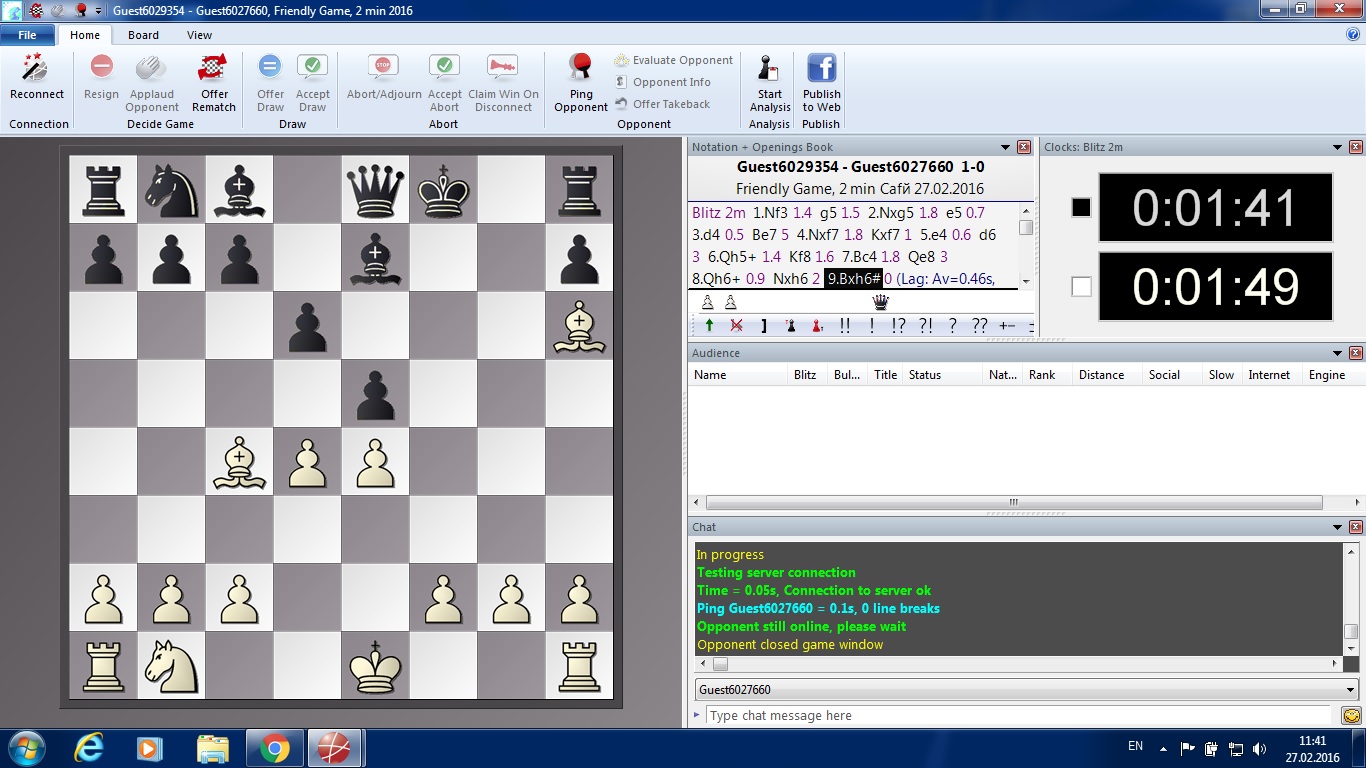Open the Audience panel menu arrow
This screenshot has height=768, width=1366.
click(x=1338, y=353)
